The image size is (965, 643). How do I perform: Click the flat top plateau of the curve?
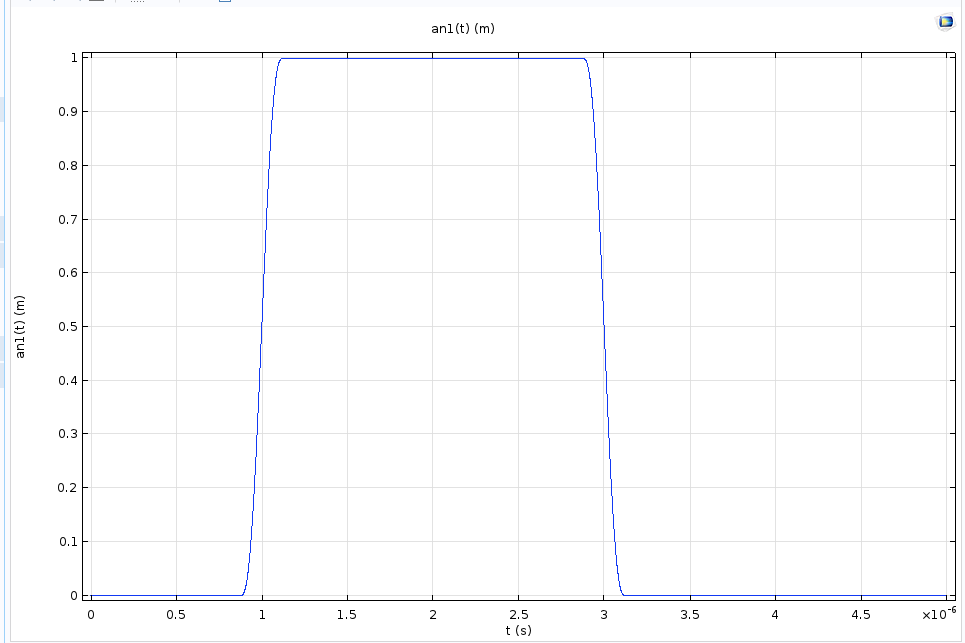(432, 58)
